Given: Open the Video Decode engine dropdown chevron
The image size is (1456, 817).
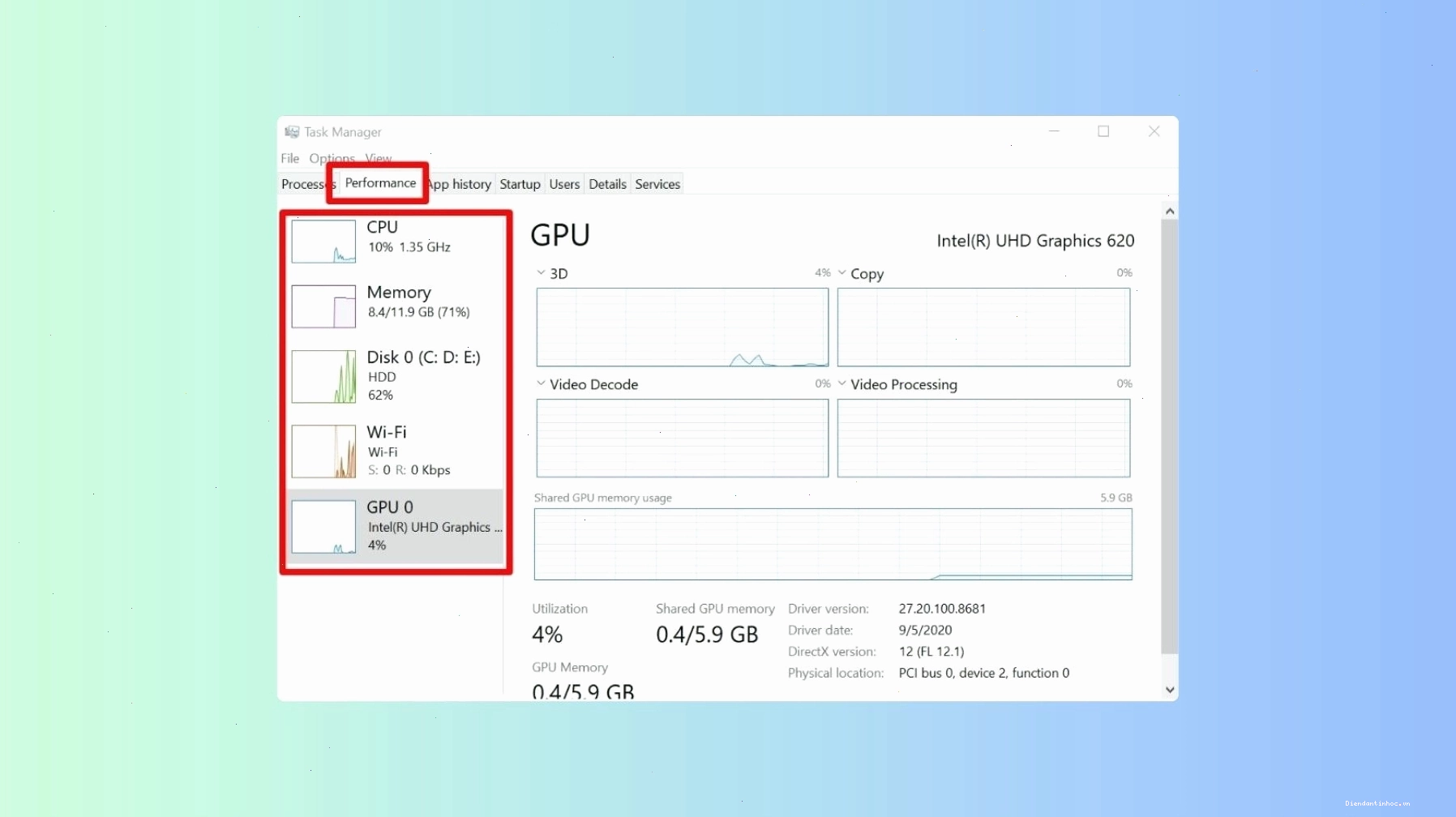Looking at the screenshot, I should coord(541,383).
